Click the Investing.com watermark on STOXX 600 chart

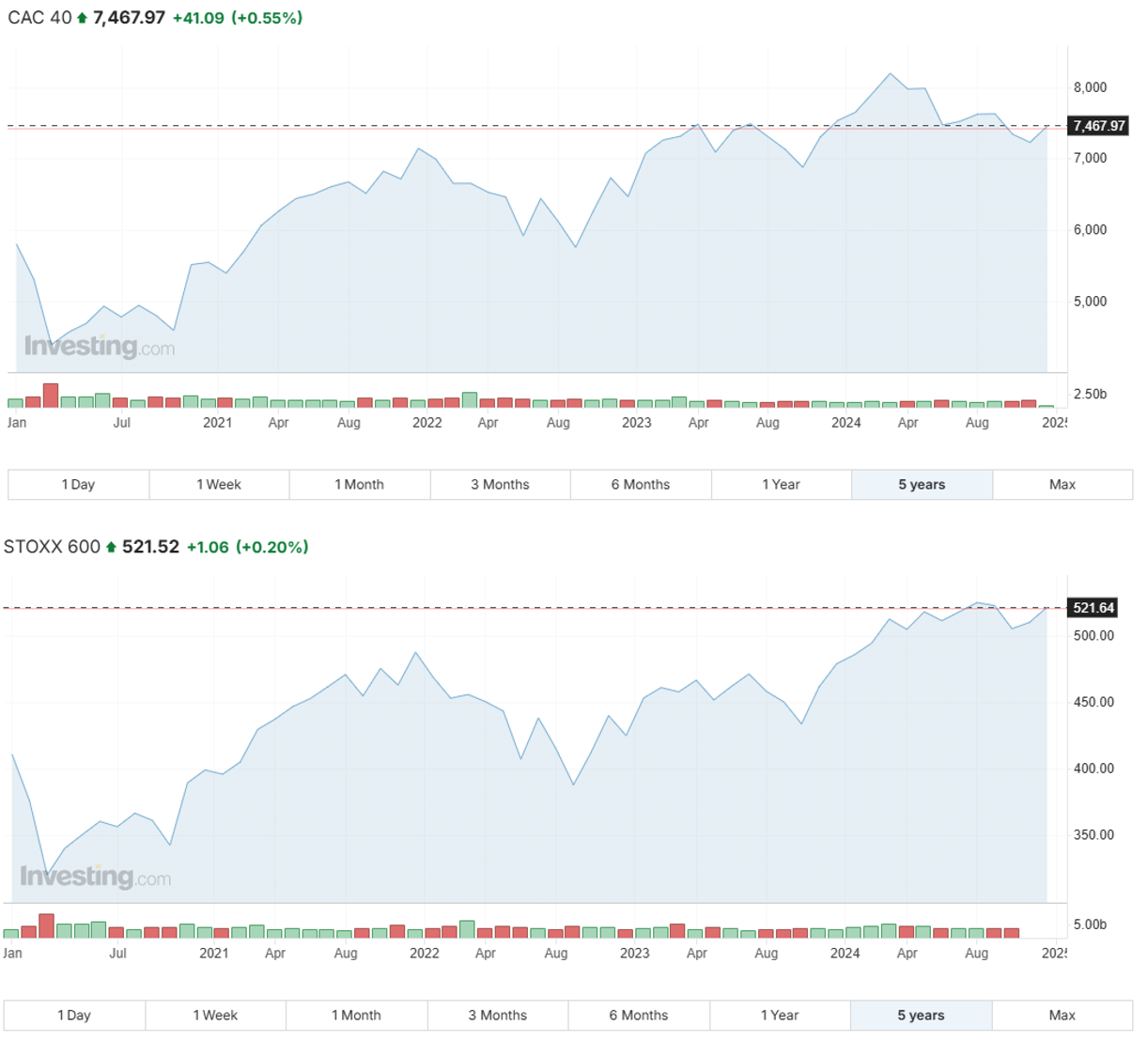coord(96,877)
